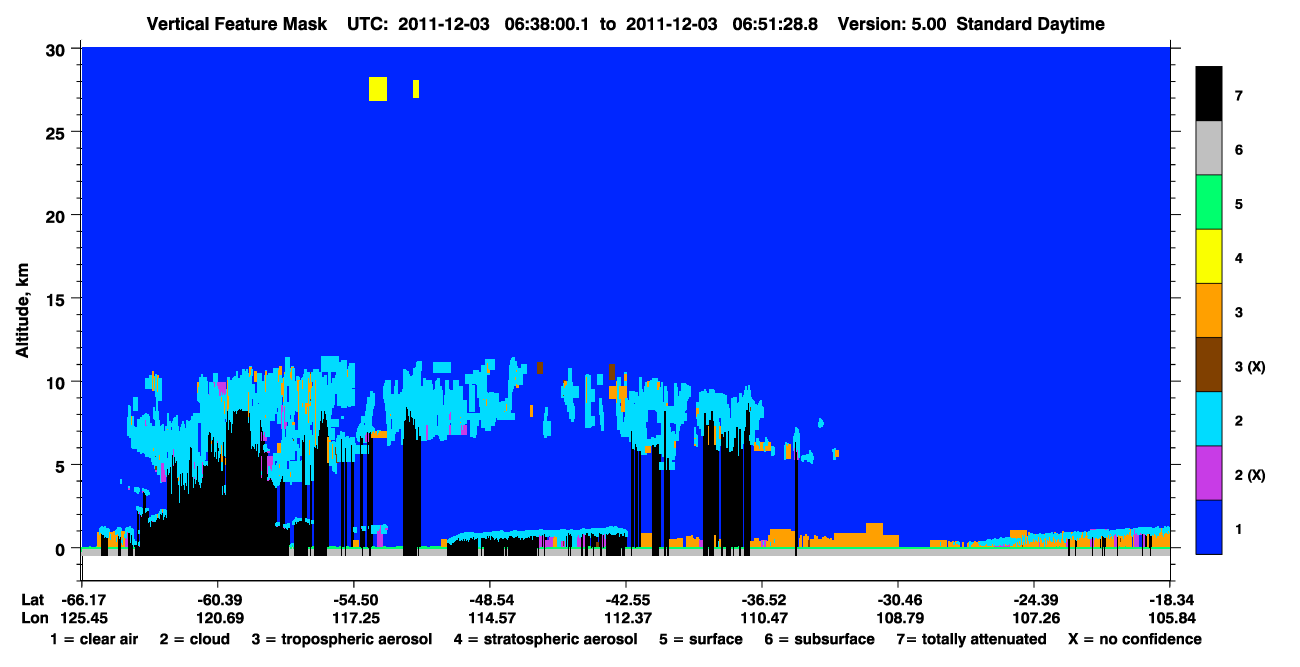Click longitude value 105.84
Viewport: 1300px width, 667px height.
point(1170,618)
